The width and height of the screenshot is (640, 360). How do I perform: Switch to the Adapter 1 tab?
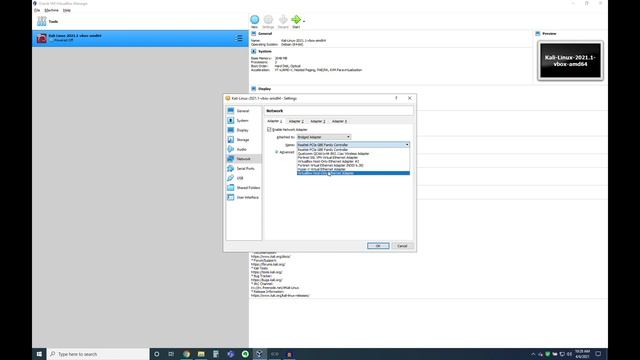coord(275,121)
